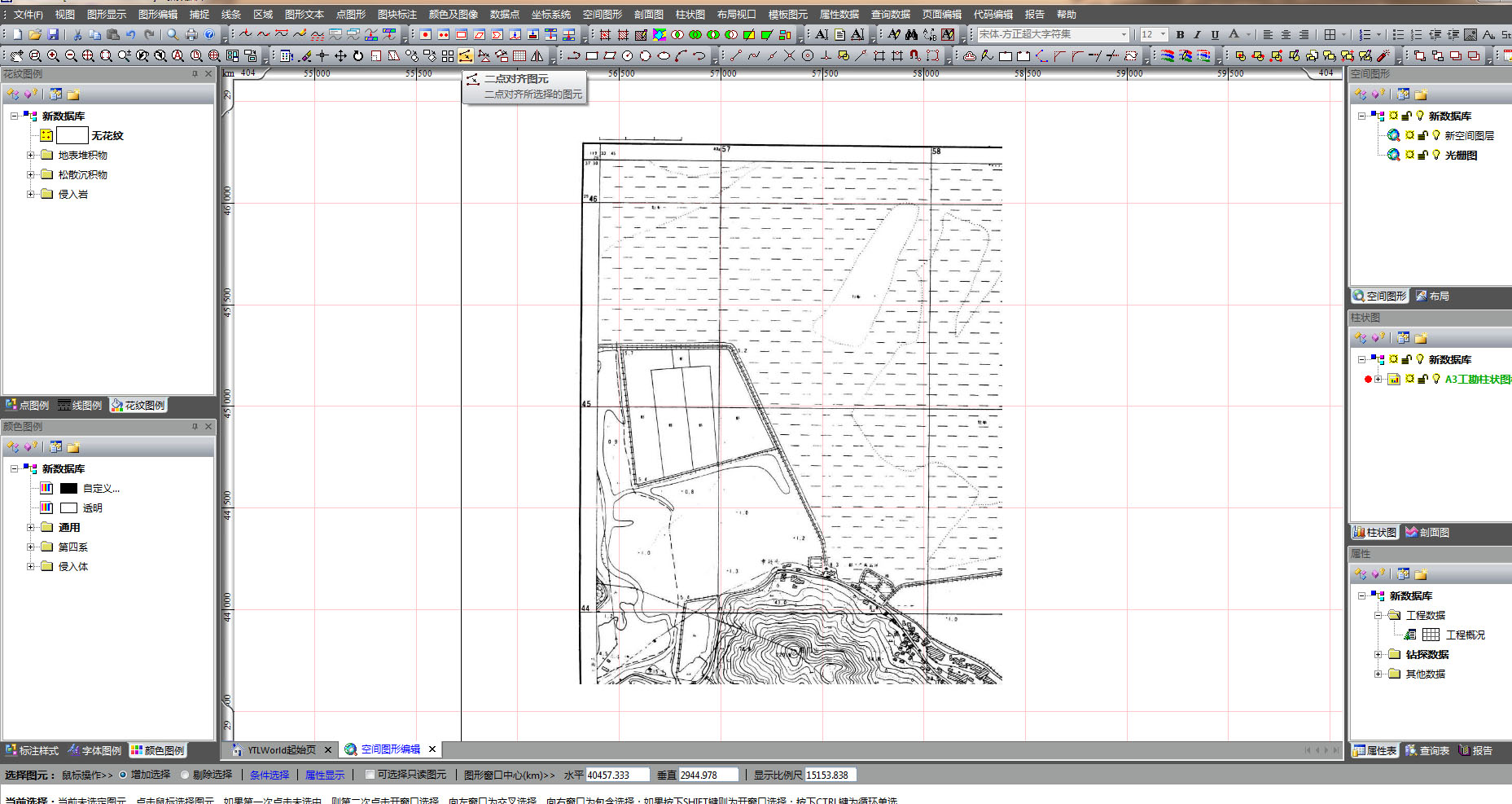This screenshot has height=804, width=1512.
Task: Save the document with the floppy icon
Action: pyautogui.click(x=53, y=34)
